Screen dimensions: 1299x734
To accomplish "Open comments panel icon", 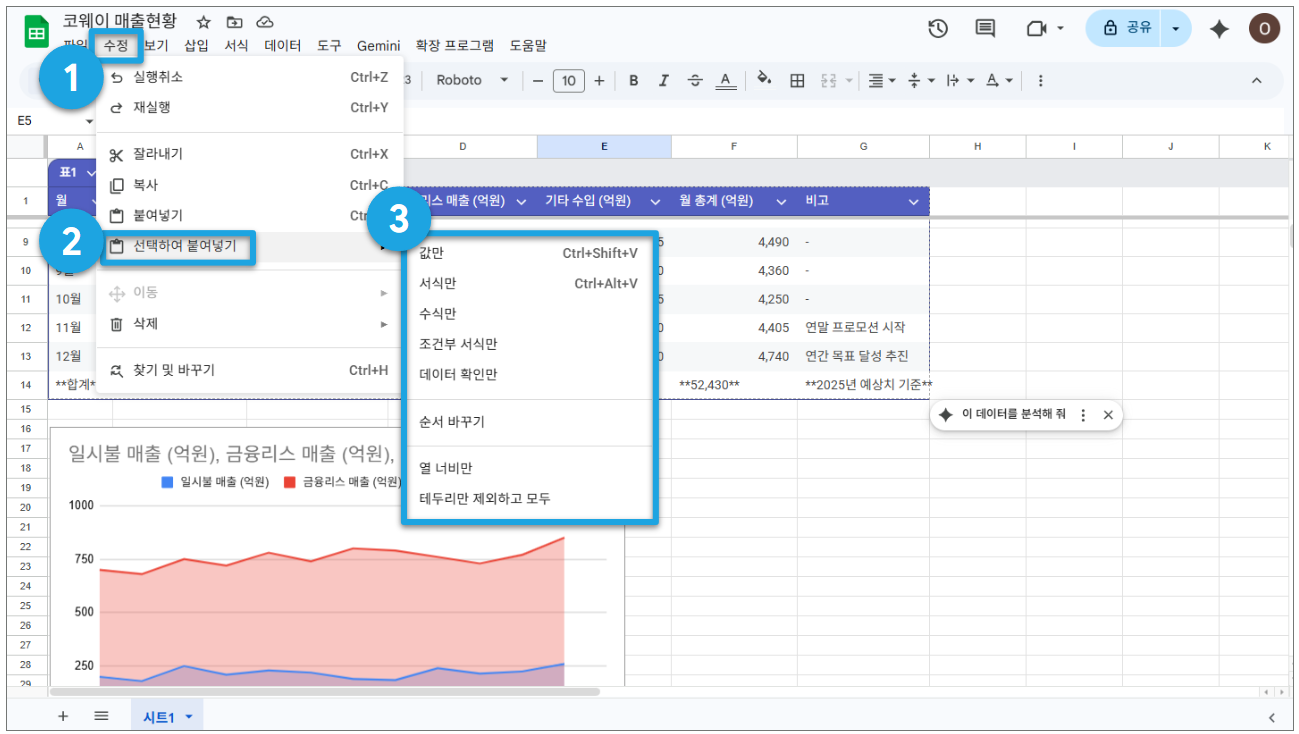I will tap(985, 29).
